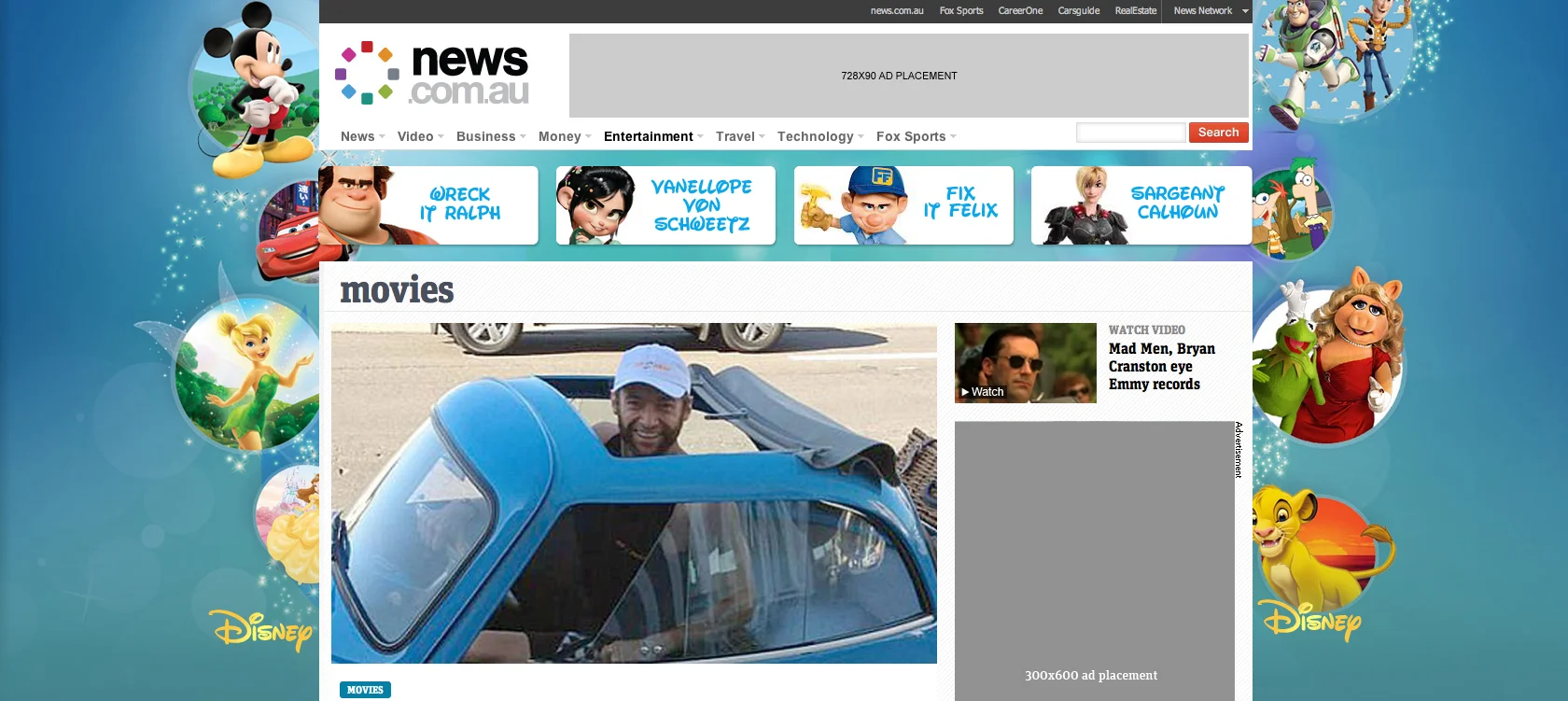Click the Lightning McQueen Cars bubble

289,231
